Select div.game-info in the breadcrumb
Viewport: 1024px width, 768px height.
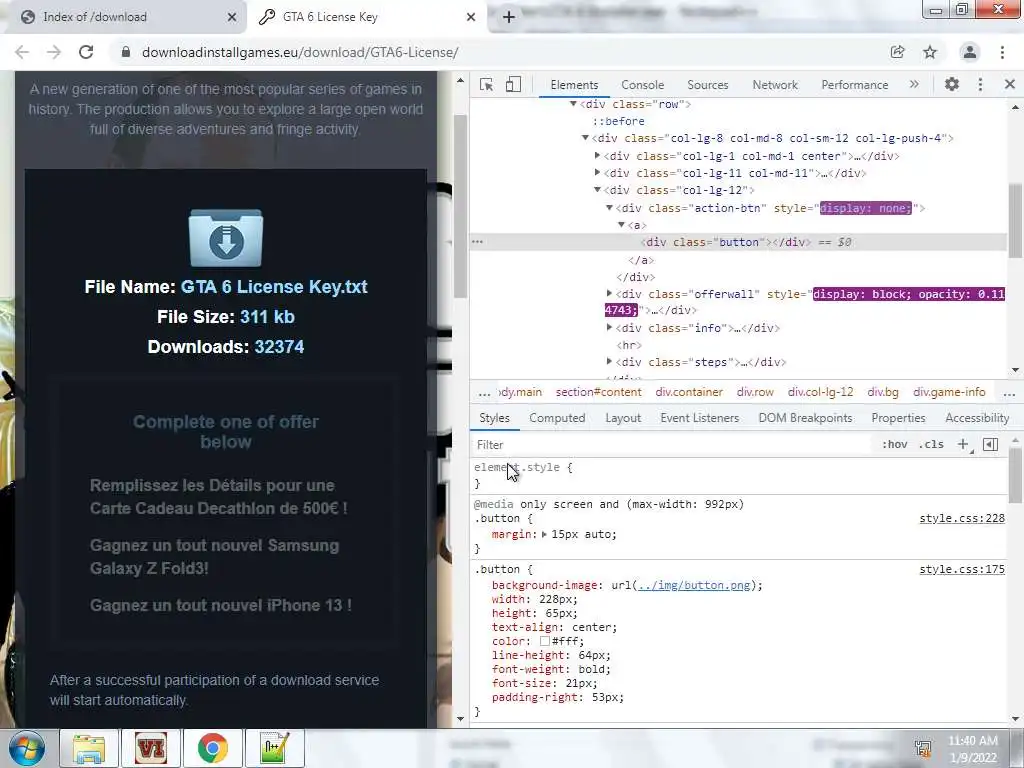[x=949, y=392]
